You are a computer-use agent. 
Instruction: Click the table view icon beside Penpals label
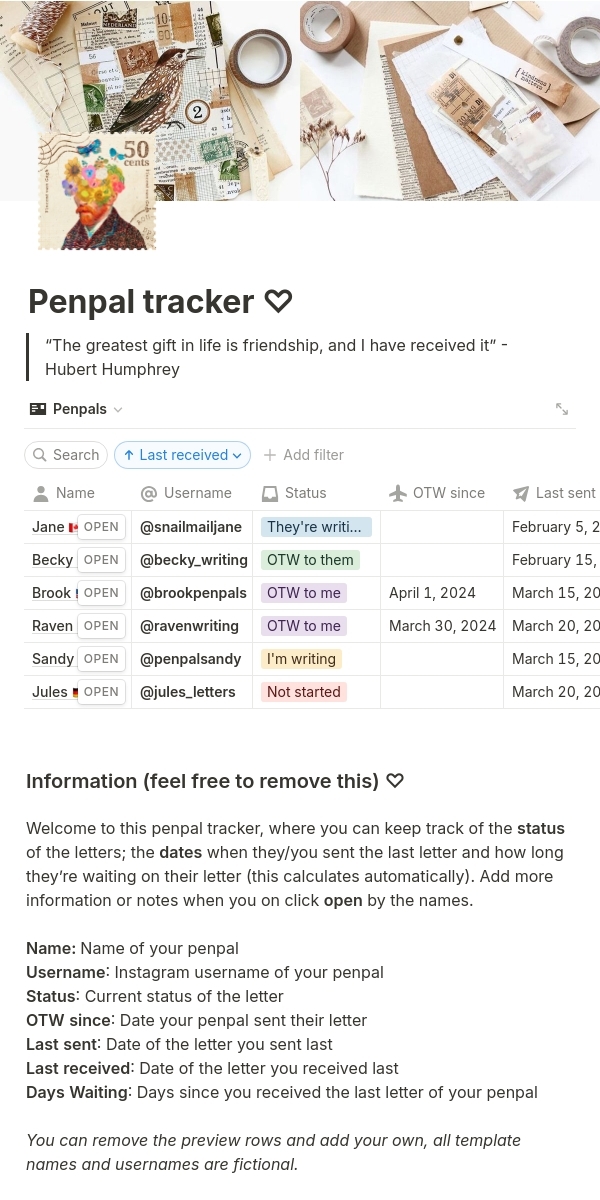click(x=38, y=409)
